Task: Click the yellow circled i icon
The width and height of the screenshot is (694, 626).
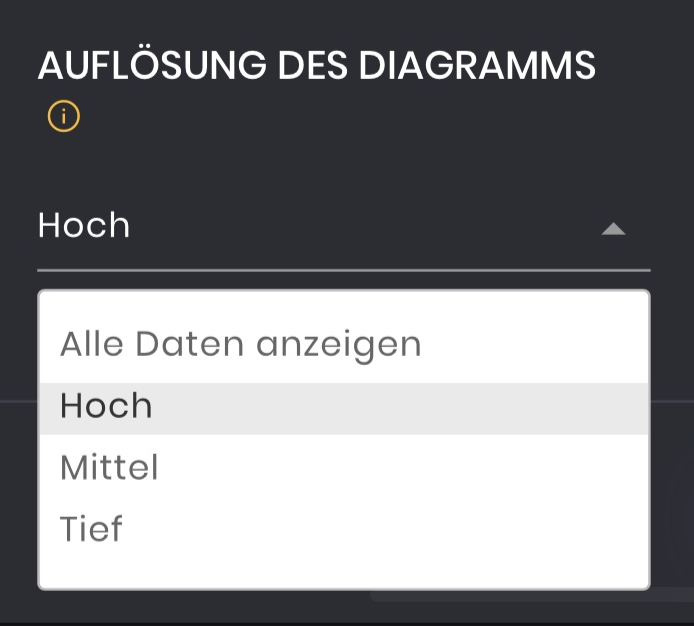Action: point(63,117)
